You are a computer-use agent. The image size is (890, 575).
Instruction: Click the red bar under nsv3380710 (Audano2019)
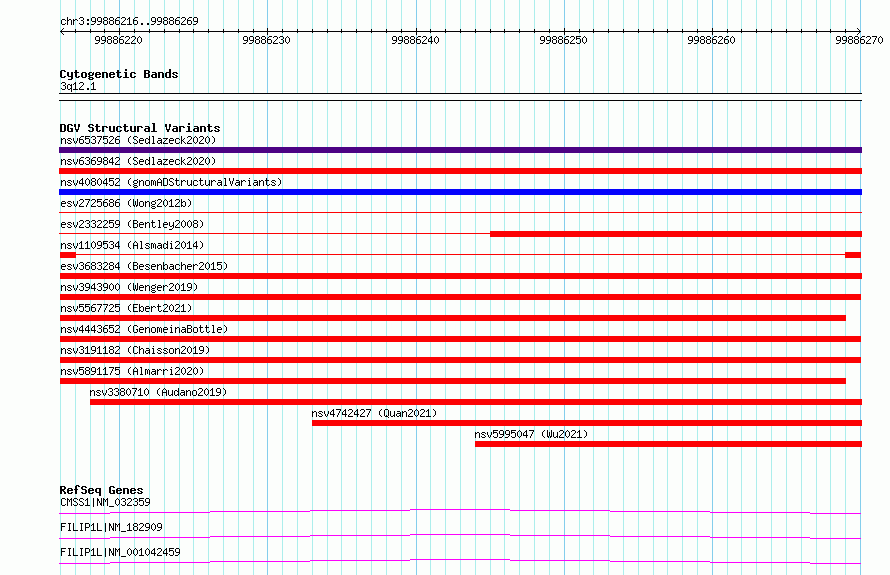pyautogui.click(x=476, y=402)
